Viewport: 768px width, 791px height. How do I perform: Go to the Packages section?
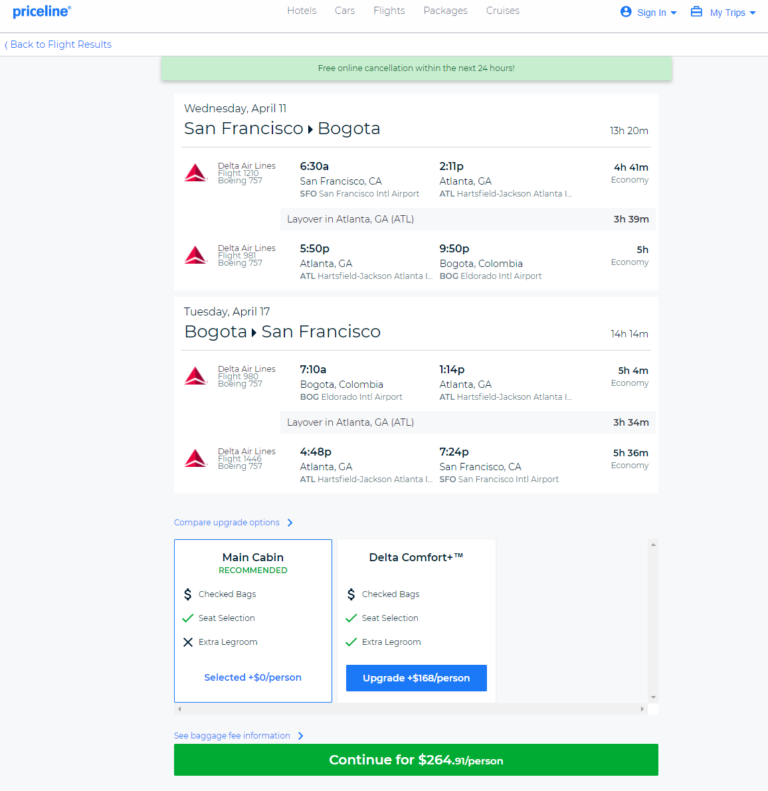pos(445,11)
